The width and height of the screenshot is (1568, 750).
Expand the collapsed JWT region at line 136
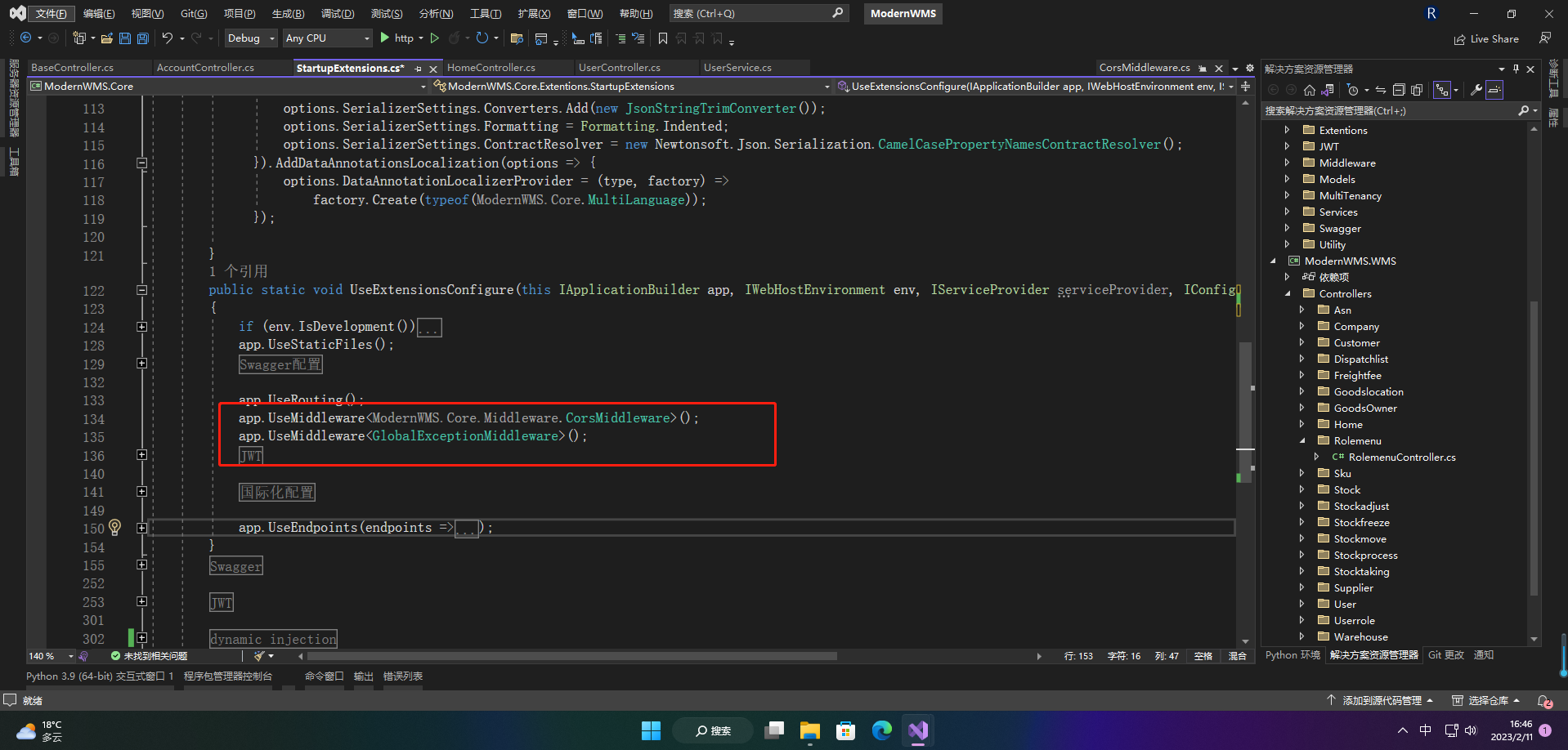[141, 455]
